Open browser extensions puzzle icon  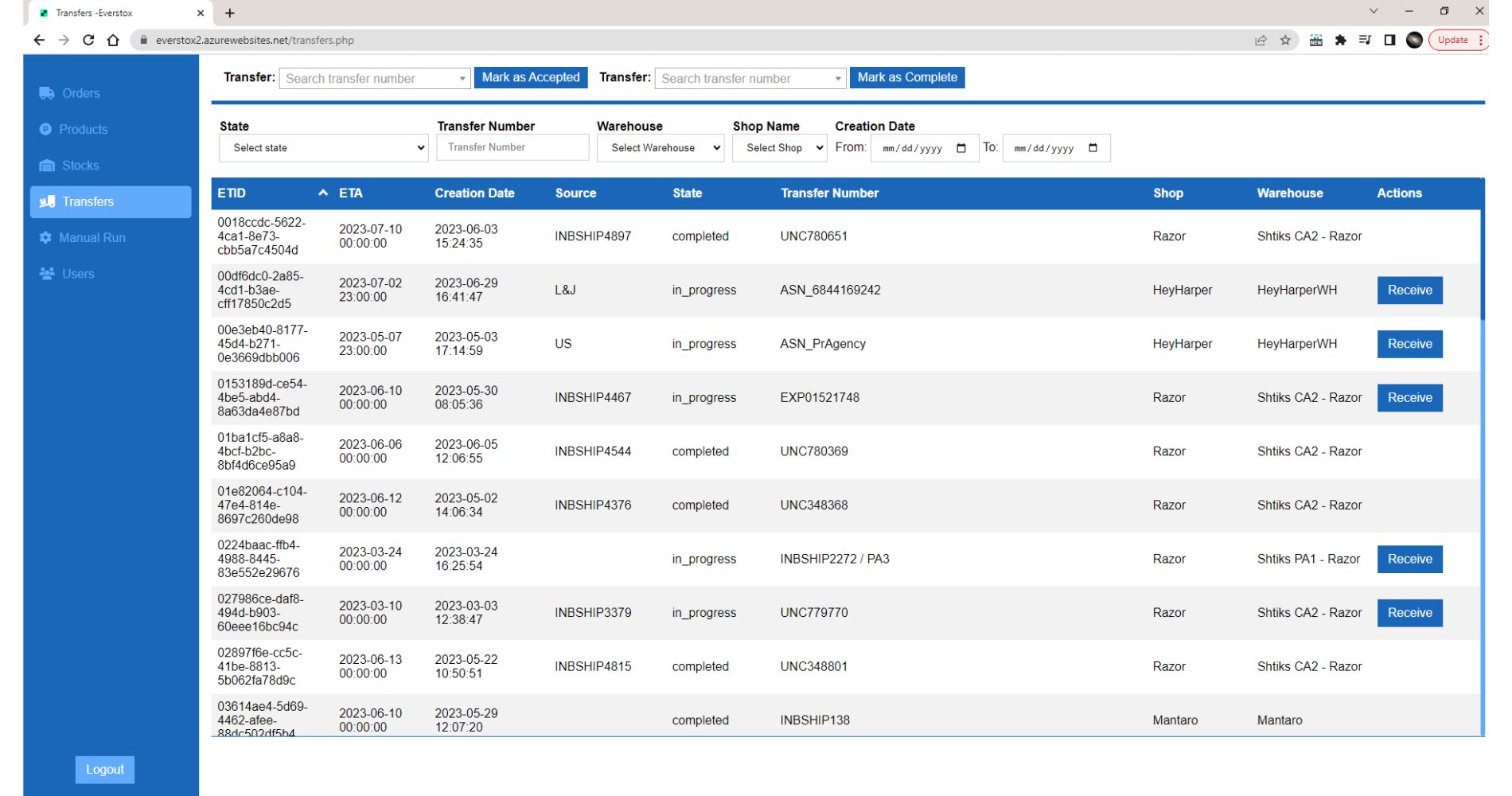[1341, 40]
